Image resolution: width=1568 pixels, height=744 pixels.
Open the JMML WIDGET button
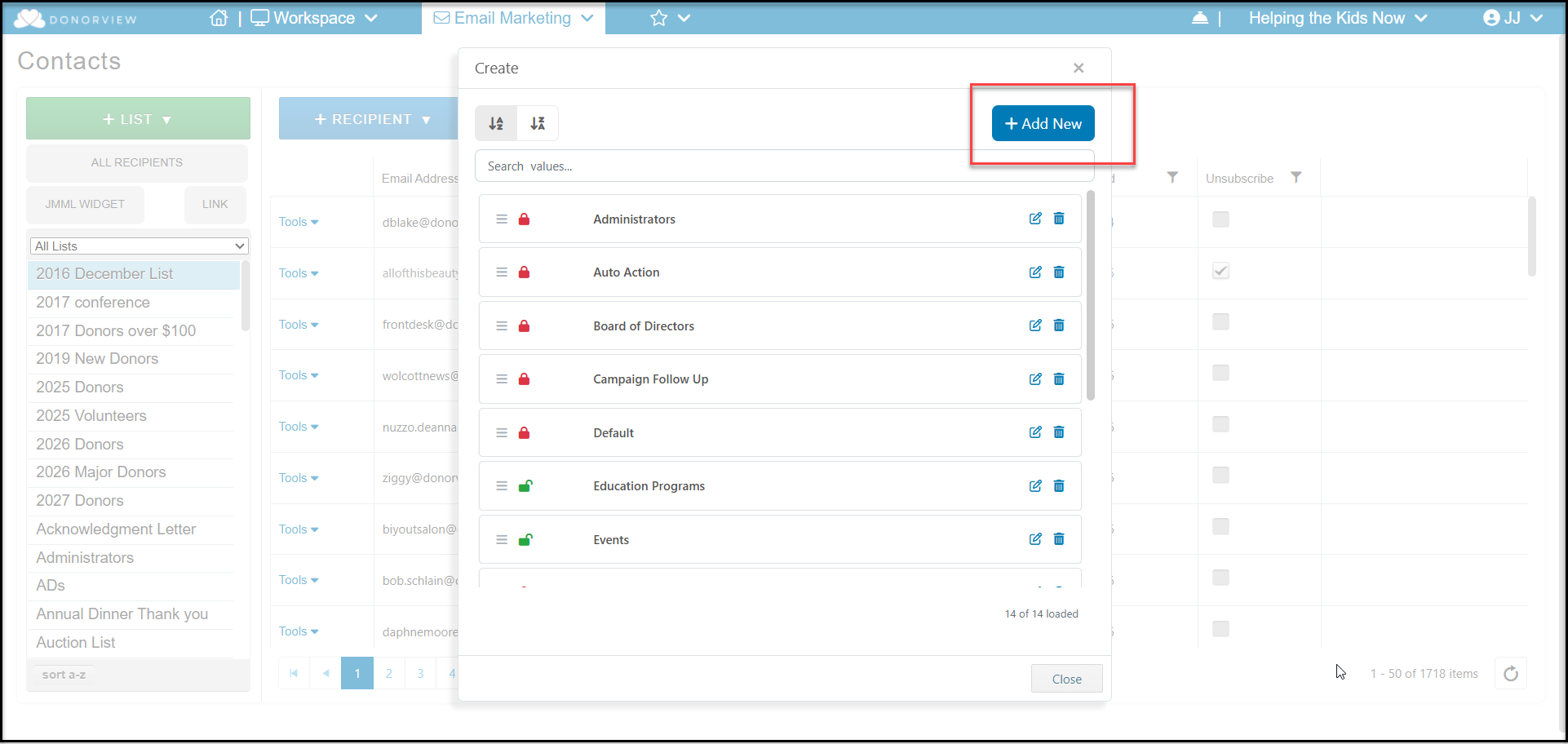[x=85, y=204]
